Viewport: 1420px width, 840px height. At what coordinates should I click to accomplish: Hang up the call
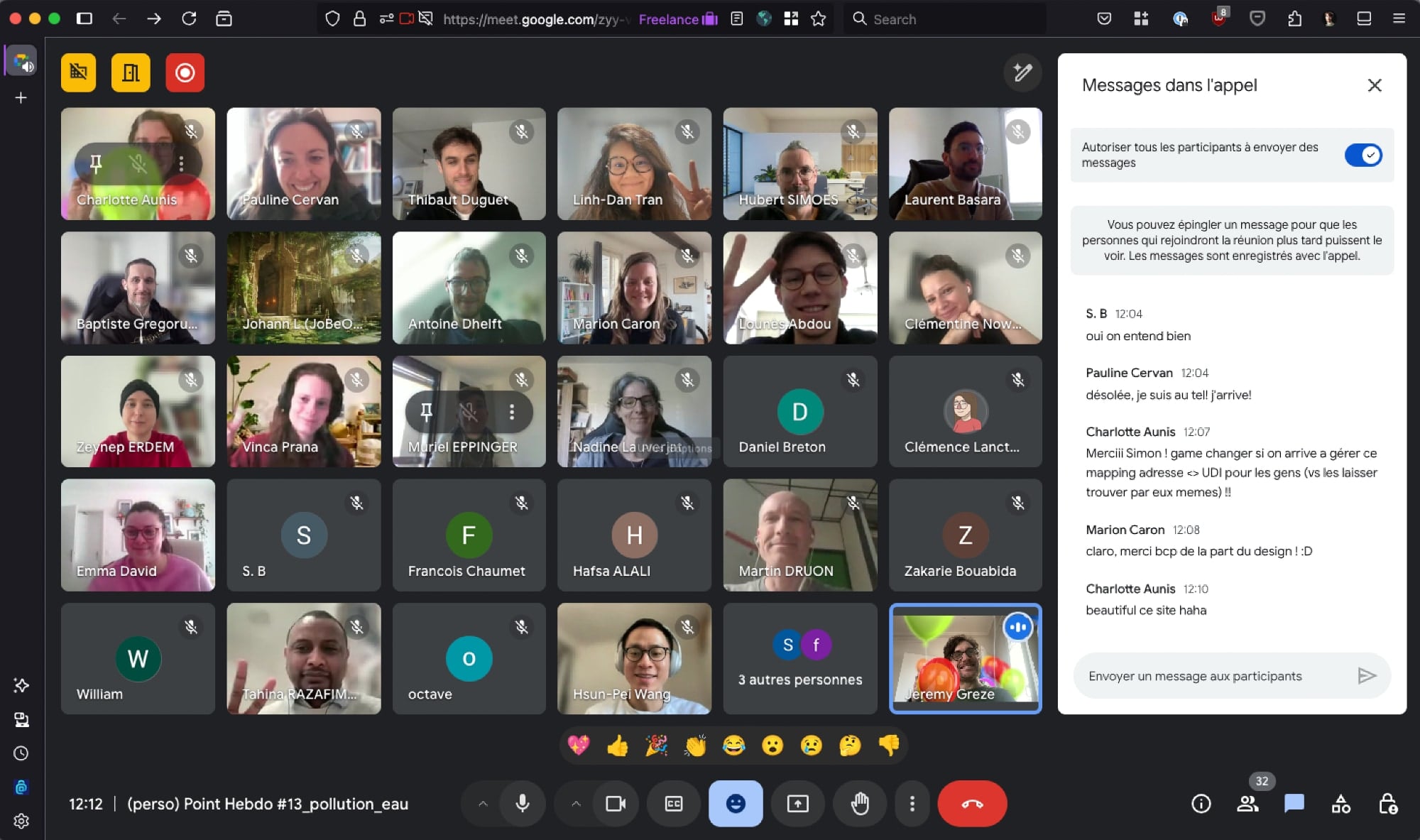[x=972, y=804]
